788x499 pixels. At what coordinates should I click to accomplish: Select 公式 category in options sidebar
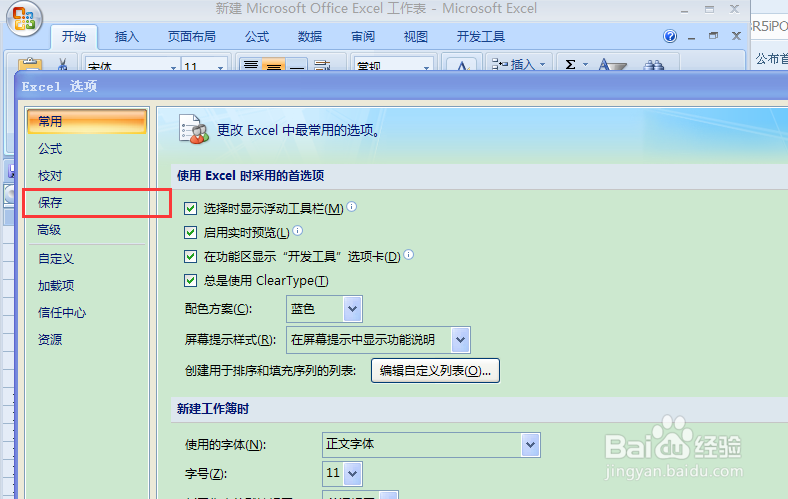click(87, 149)
